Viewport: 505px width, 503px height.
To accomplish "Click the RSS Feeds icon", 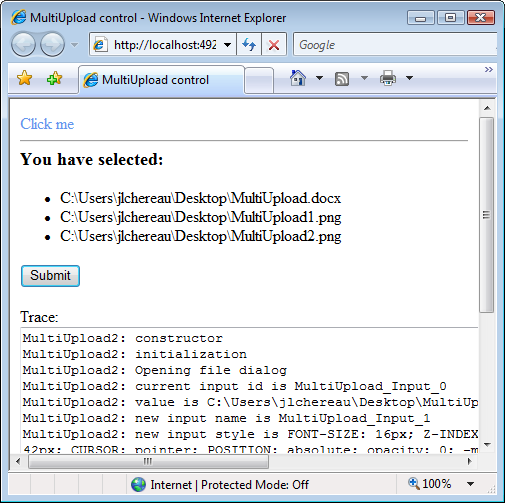I will click(x=342, y=79).
